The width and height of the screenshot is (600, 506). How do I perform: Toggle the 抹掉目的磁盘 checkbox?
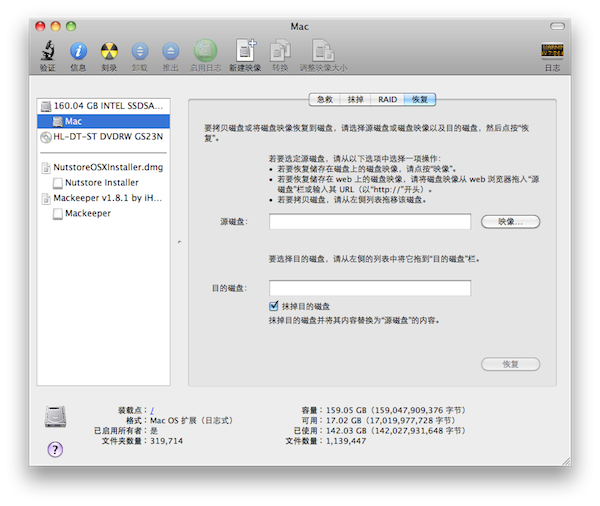tap(274, 305)
